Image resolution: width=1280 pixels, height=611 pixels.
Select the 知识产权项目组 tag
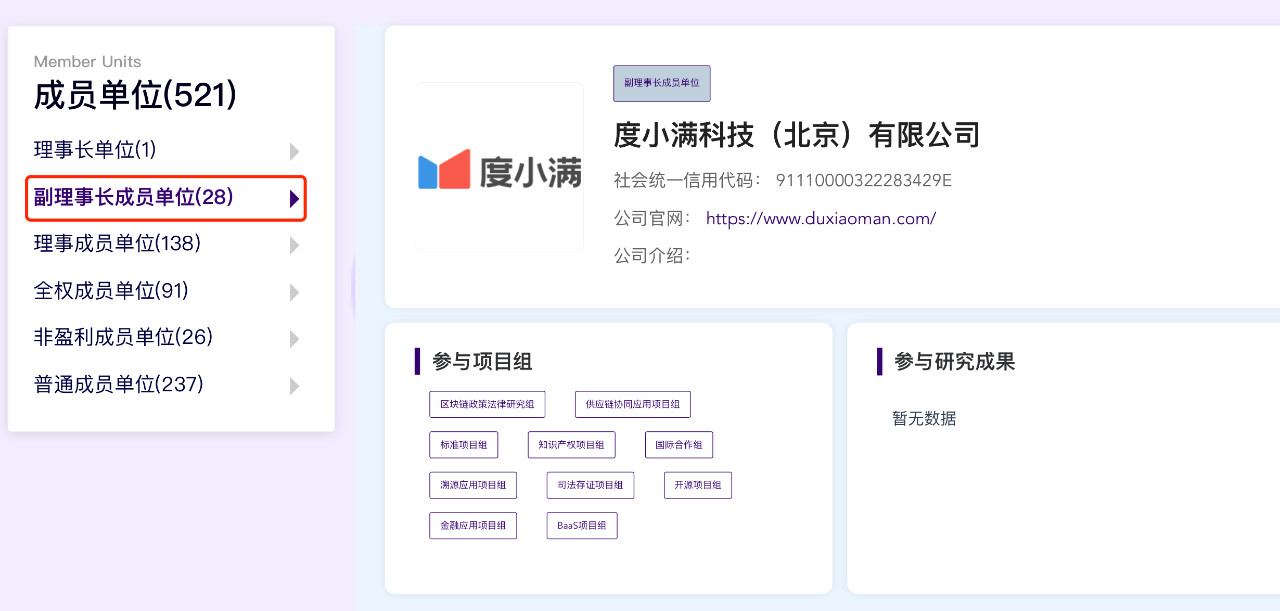(572, 445)
